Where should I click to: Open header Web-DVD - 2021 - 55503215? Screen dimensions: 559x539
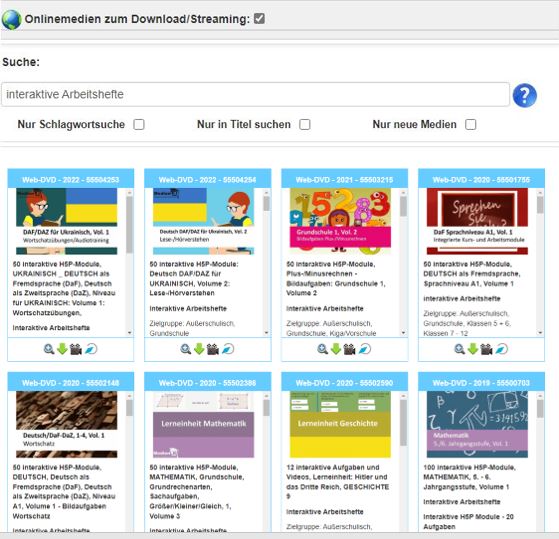[344, 179]
